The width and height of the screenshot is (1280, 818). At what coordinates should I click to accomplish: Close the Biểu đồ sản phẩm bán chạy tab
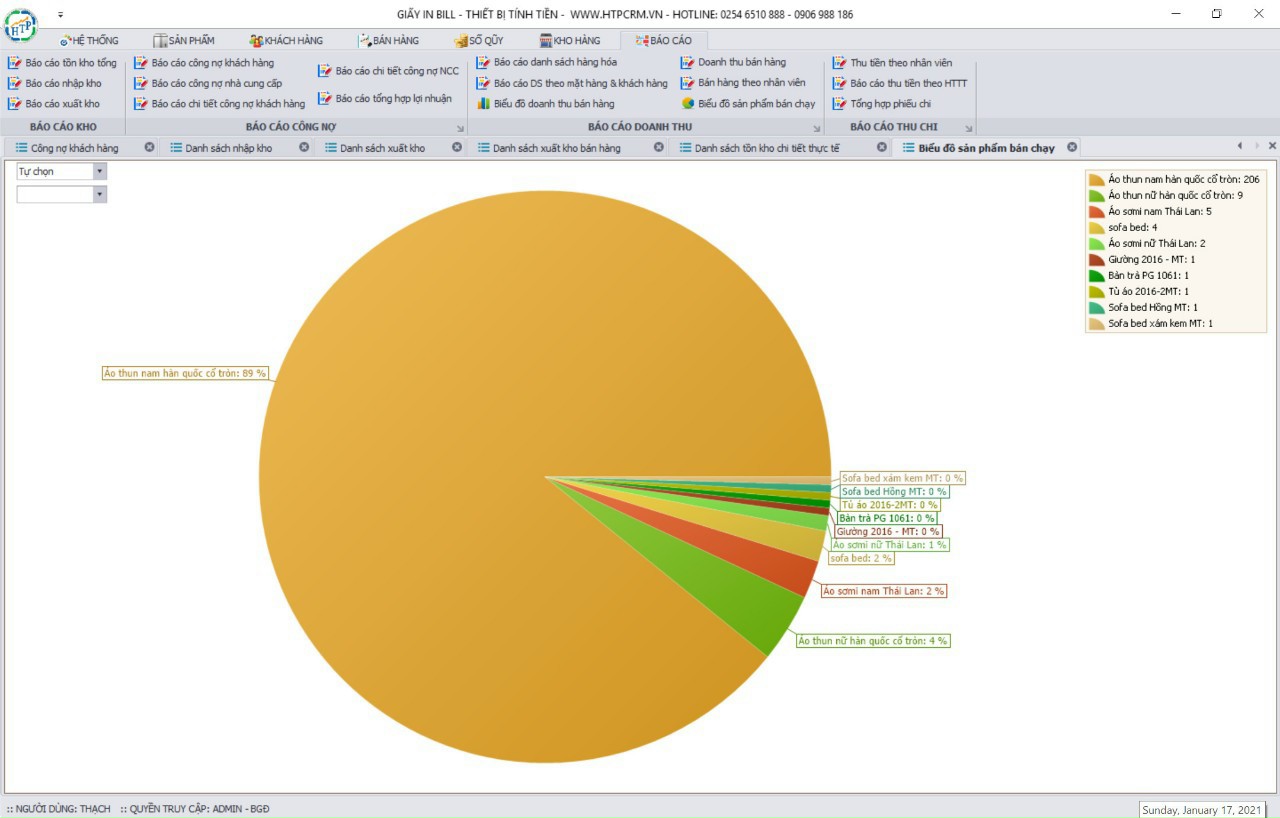click(x=1072, y=147)
